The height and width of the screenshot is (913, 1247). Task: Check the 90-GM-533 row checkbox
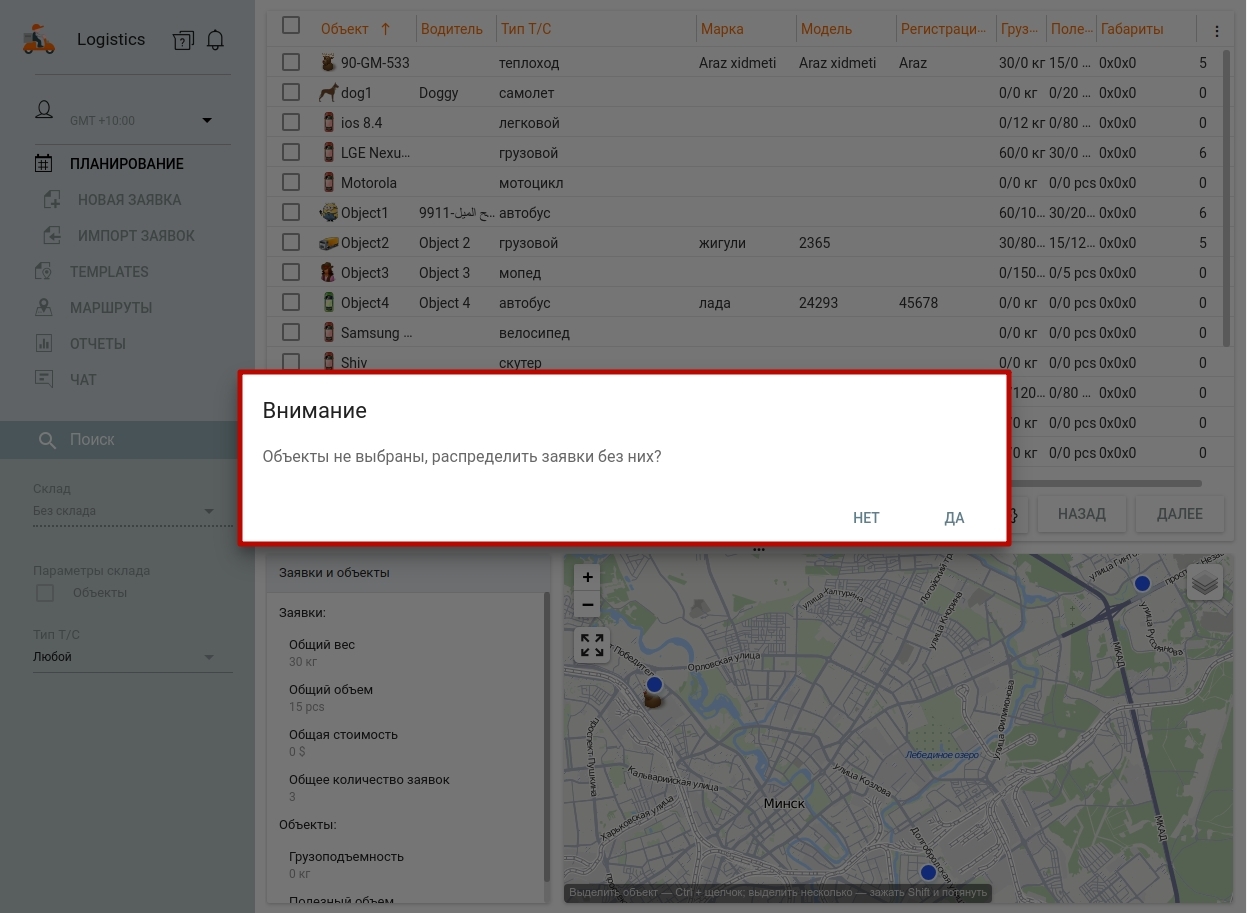click(x=291, y=62)
